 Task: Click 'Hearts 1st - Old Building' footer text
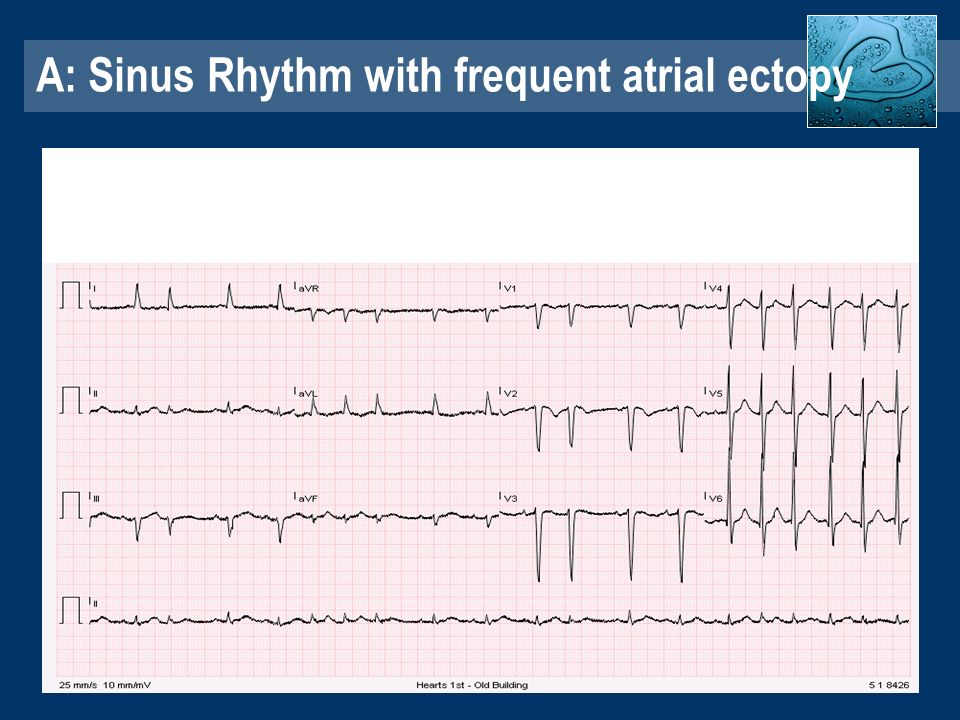pos(472,685)
